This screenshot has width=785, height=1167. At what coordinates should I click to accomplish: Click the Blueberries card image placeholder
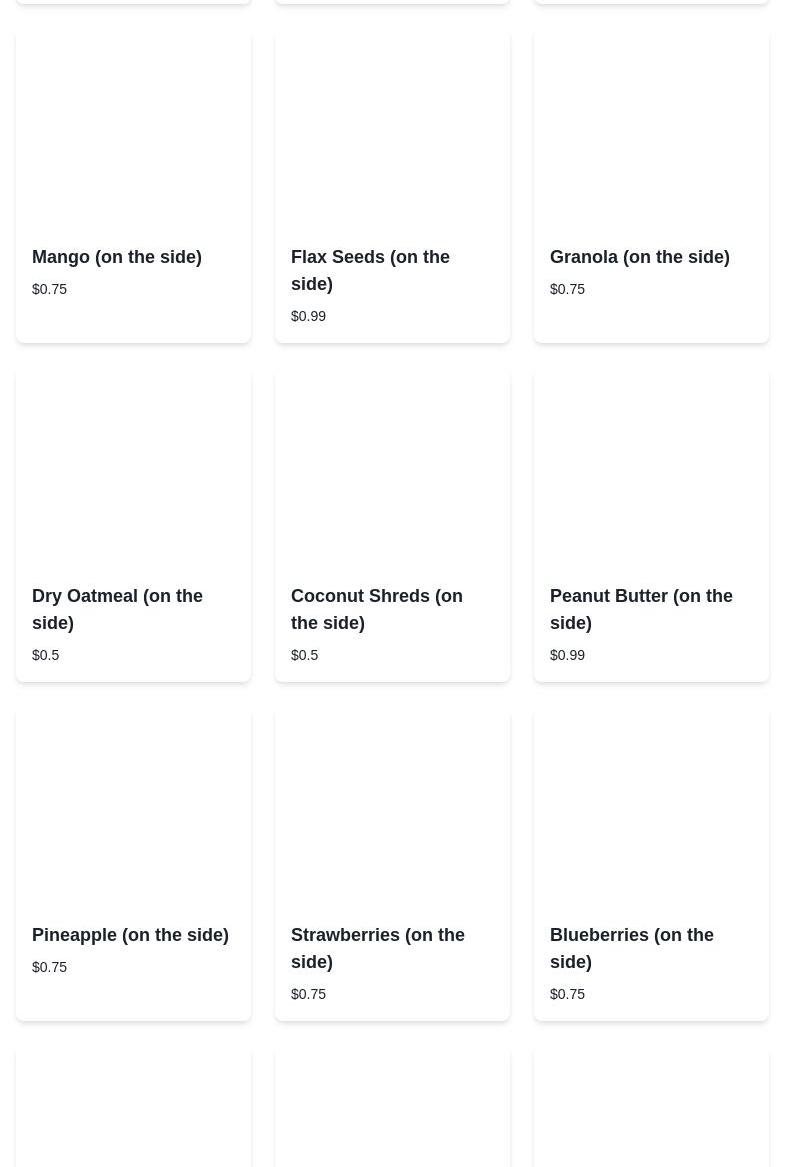(x=651, y=808)
